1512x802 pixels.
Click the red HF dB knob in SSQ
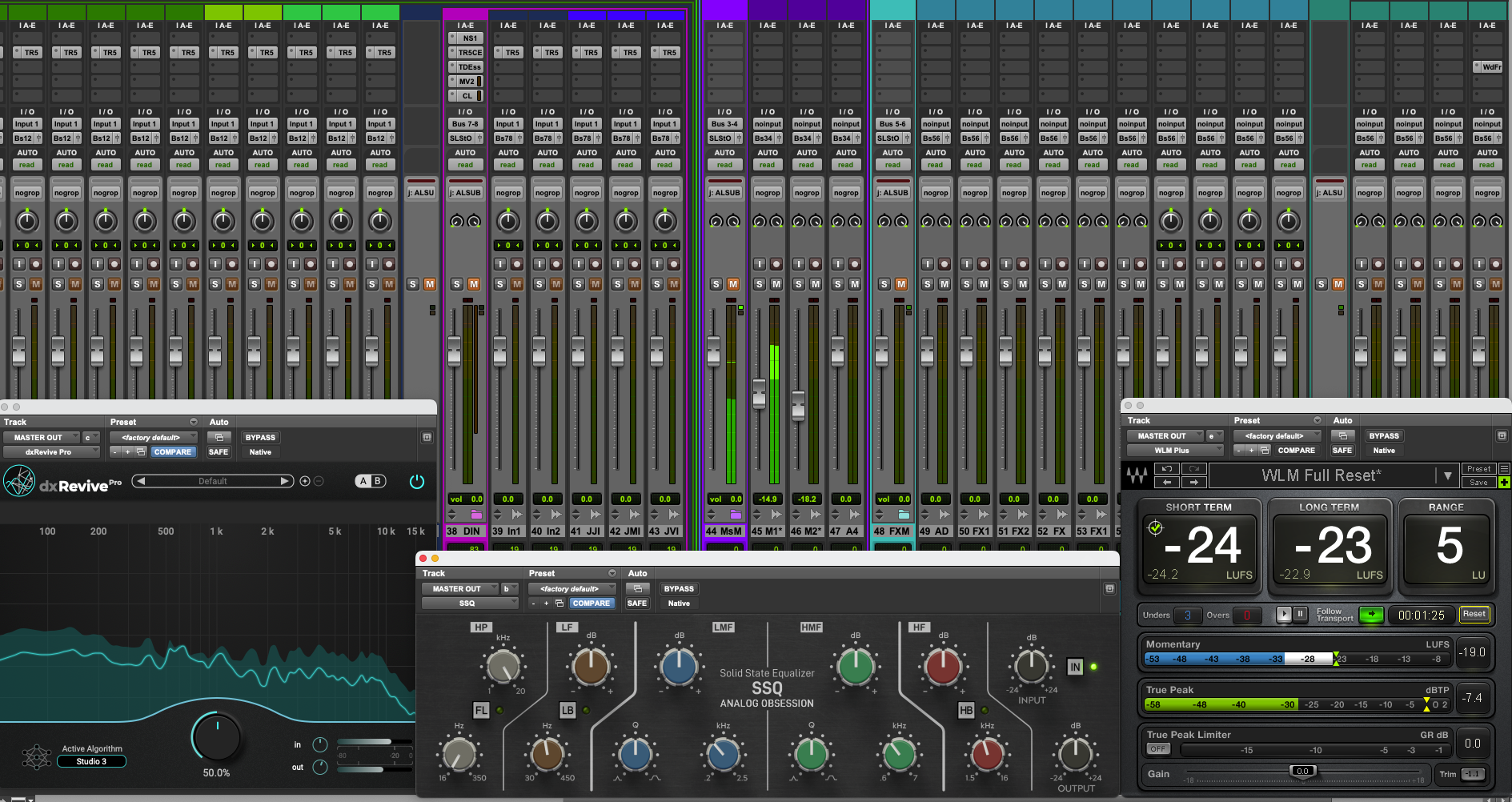click(x=943, y=666)
